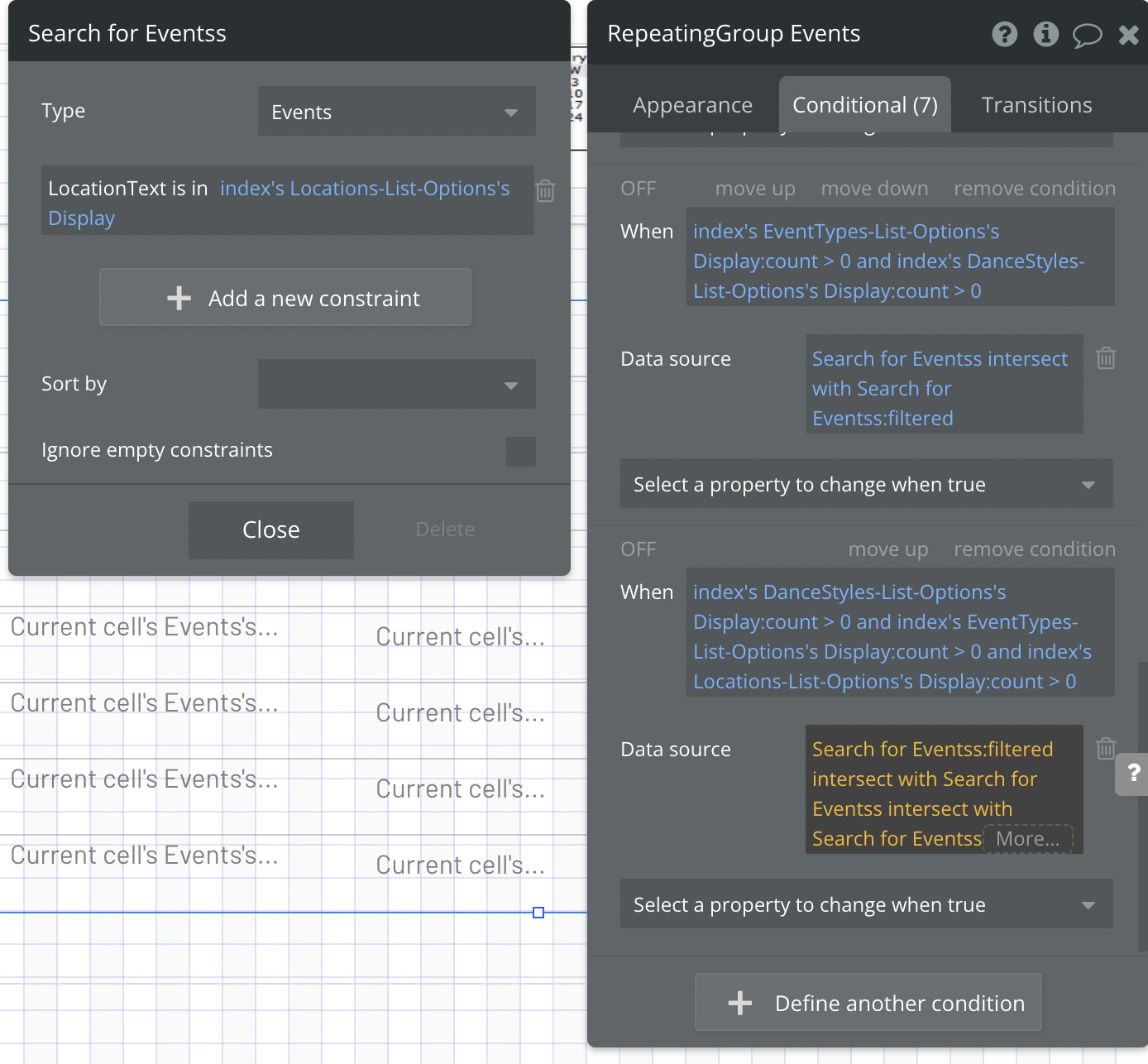Edit the orange Search for Eventss:filtered data source

pyautogui.click(x=945, y=789)
